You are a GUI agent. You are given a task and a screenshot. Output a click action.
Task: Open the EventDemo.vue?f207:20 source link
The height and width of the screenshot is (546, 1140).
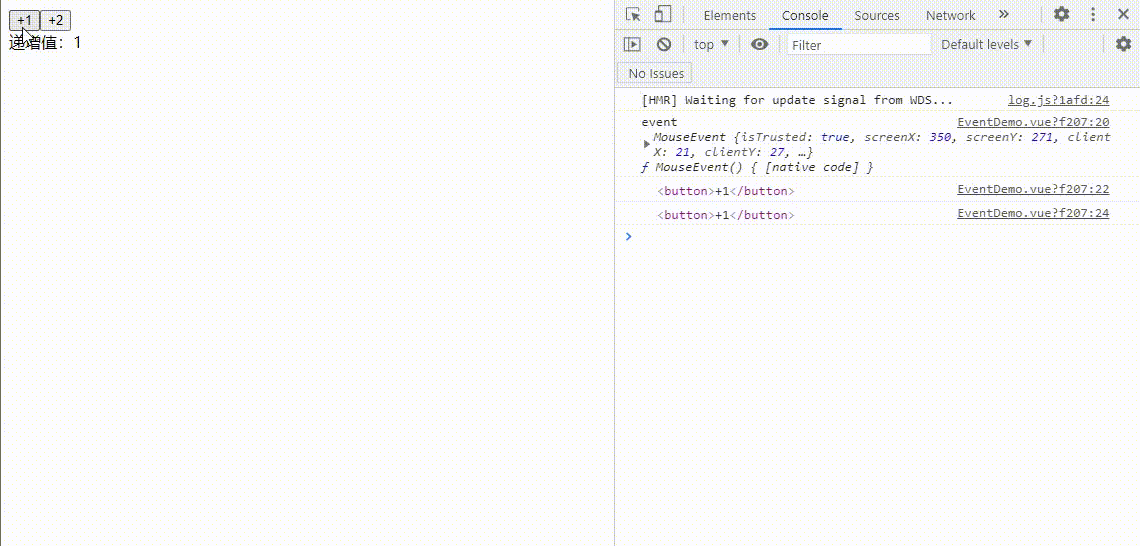tap(1033, 122)
